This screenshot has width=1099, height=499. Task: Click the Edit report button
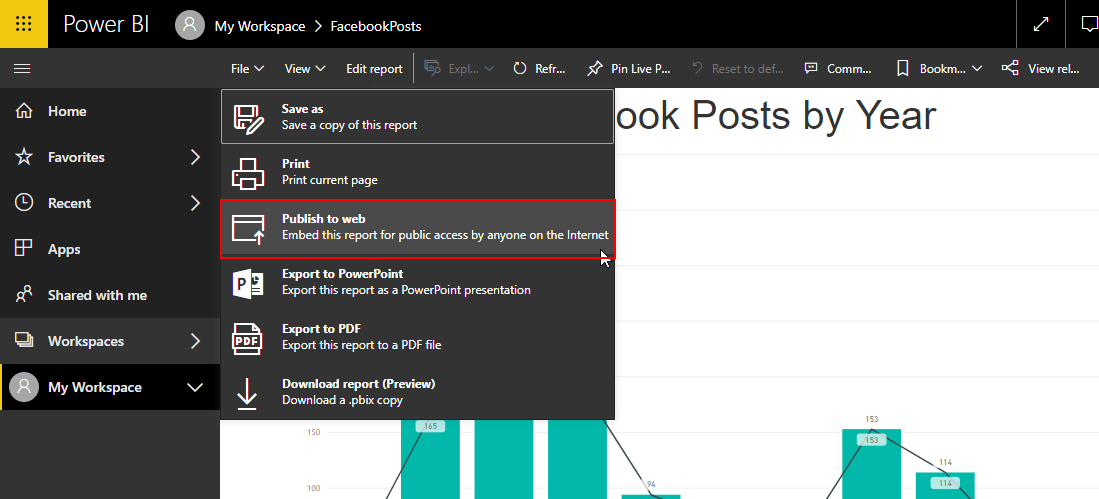pyautogui.click(x=374, y=69)
